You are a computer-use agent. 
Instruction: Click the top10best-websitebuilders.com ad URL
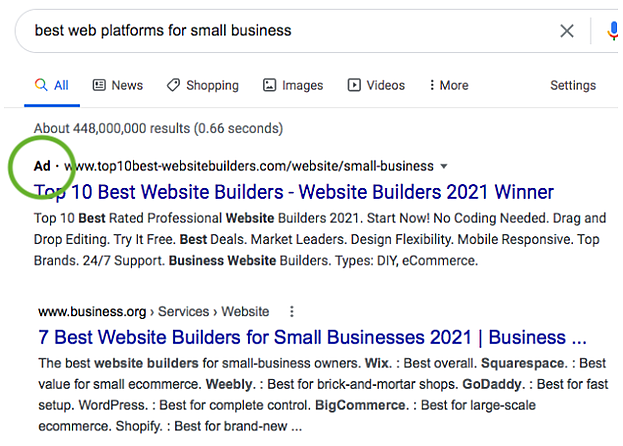[250, 166]
